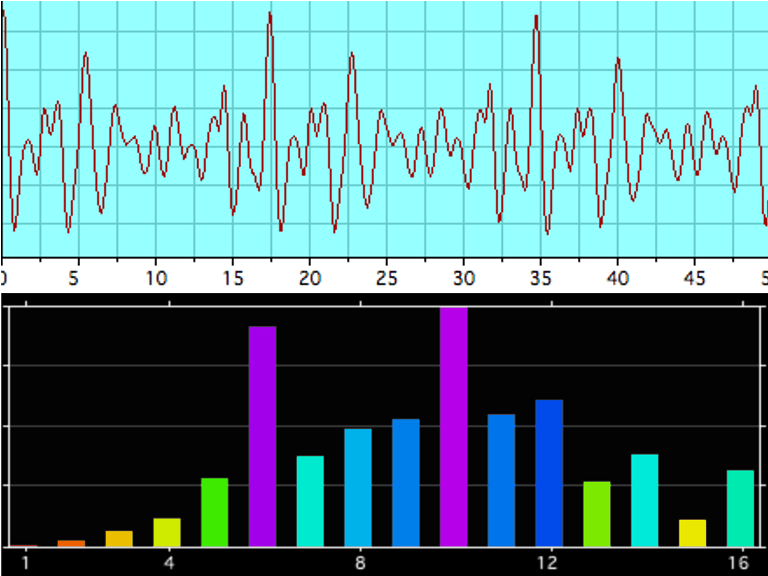Click the teal-green bar above label 16
The image size is (768, 576).
pyautogui.click(x=740, y=508)
